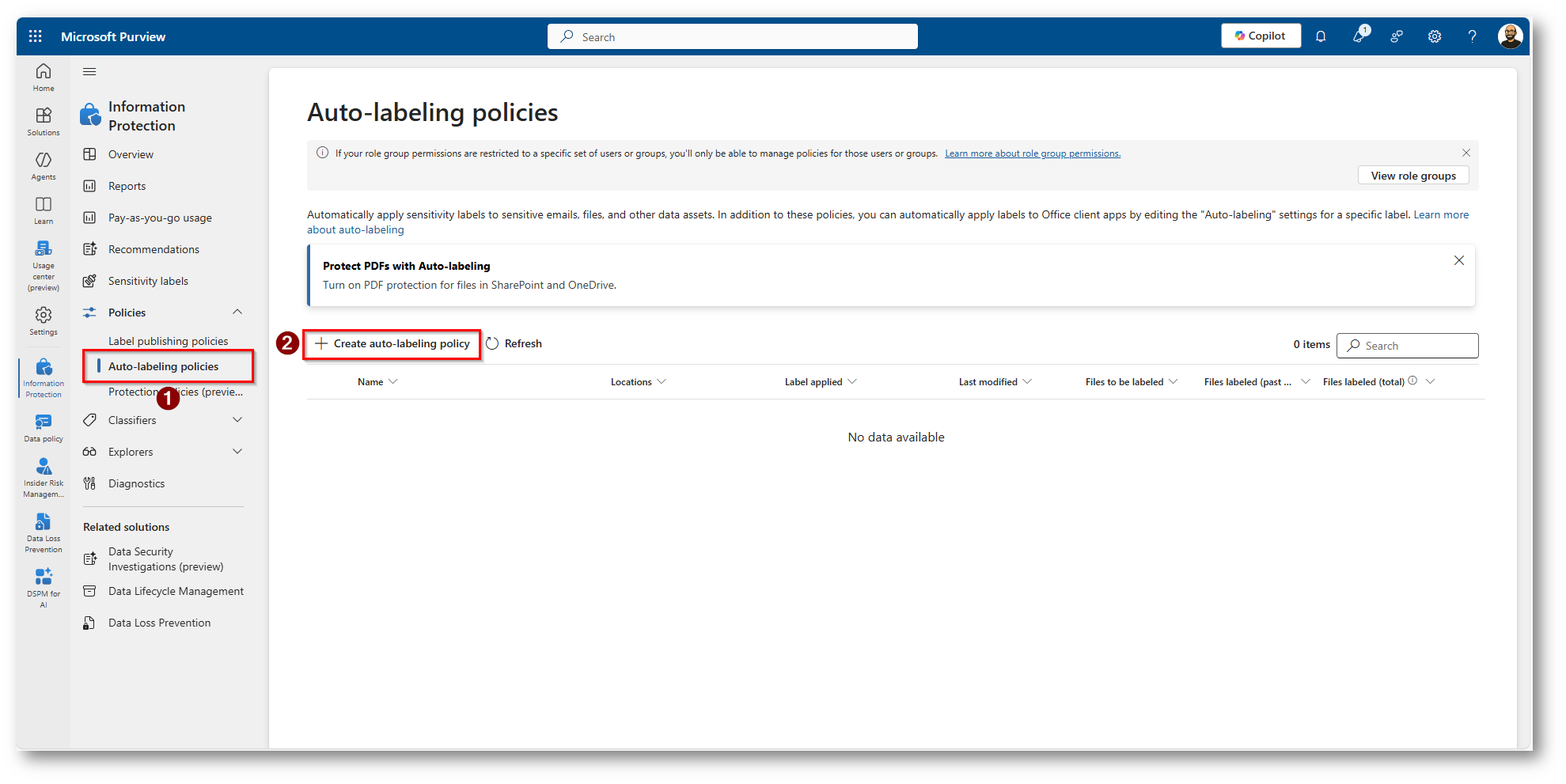Click the View role groups button
Screen dimensions: 1566x784
tap(1413, 176)
